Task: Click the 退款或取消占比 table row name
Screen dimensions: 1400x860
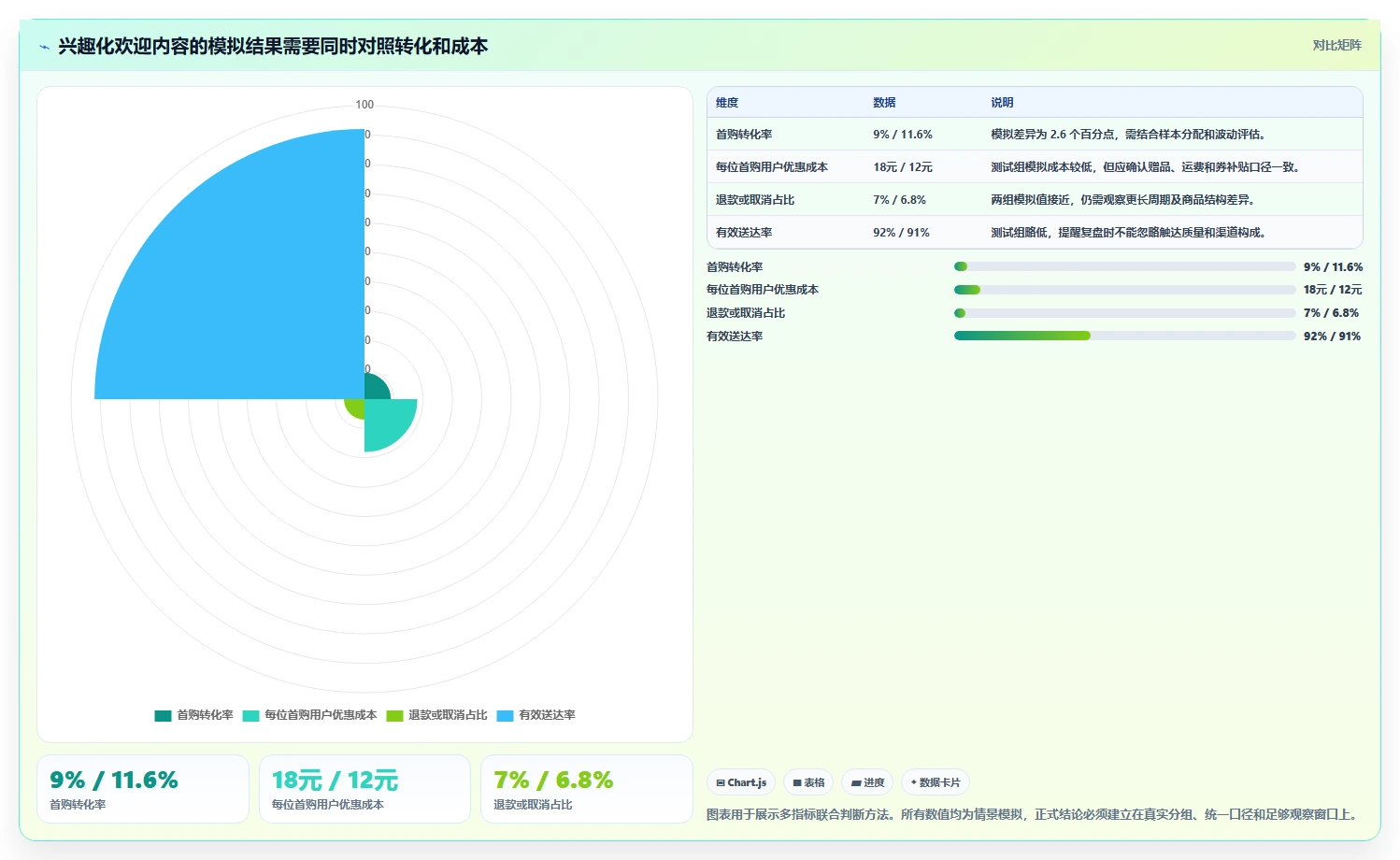Action: [755, 200]
